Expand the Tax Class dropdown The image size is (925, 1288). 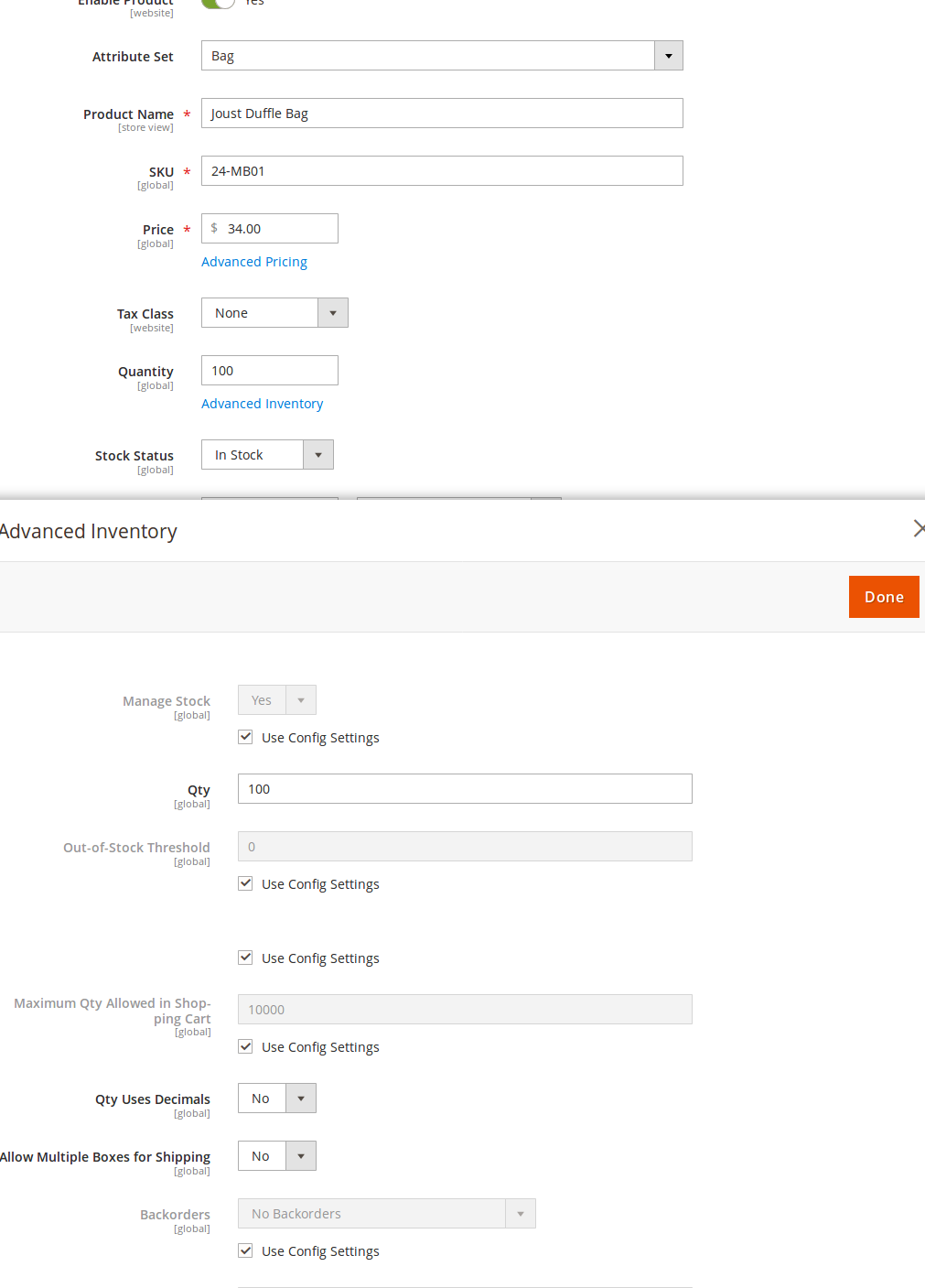333,312
